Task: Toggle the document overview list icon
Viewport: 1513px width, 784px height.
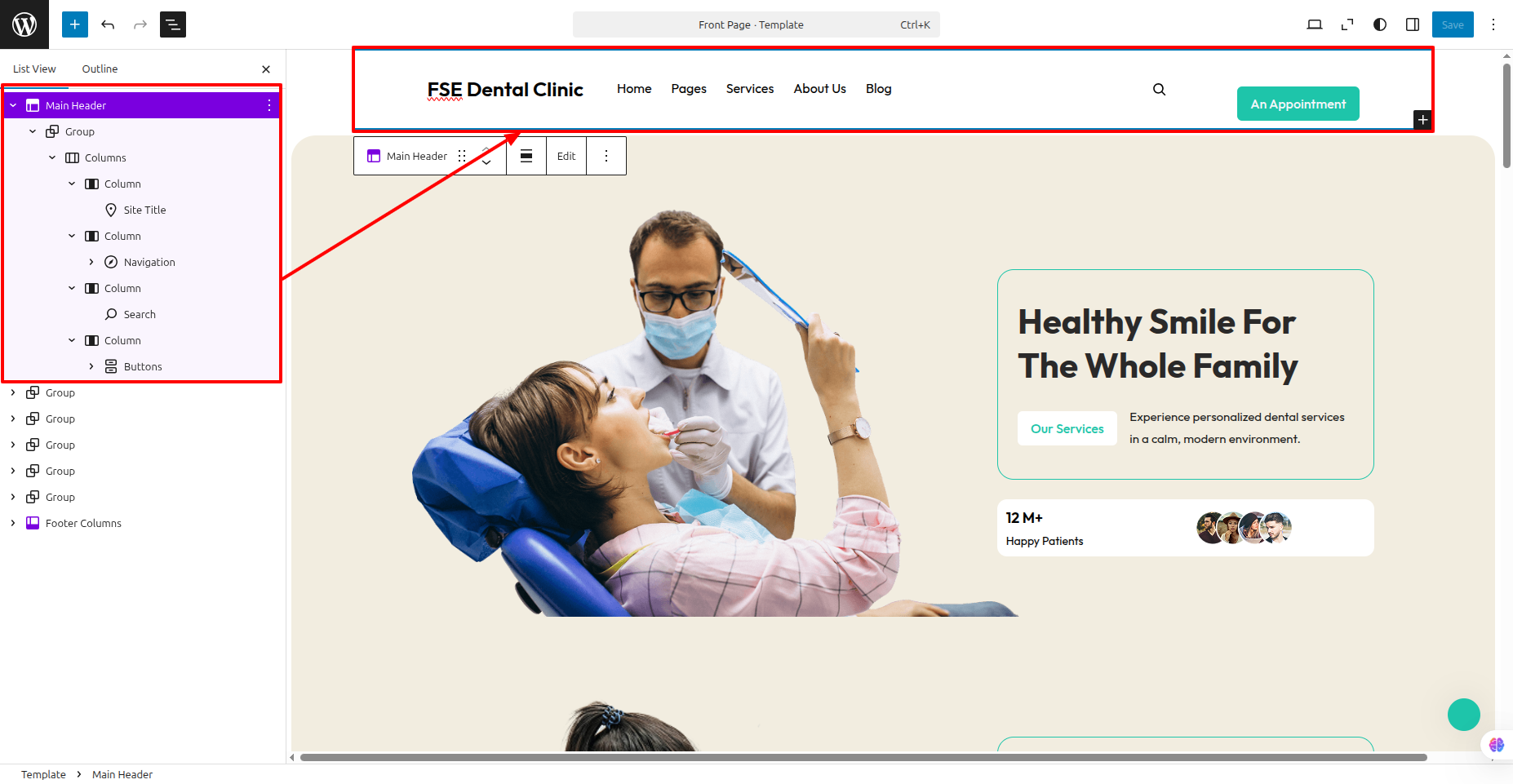Action: [173, 24]
